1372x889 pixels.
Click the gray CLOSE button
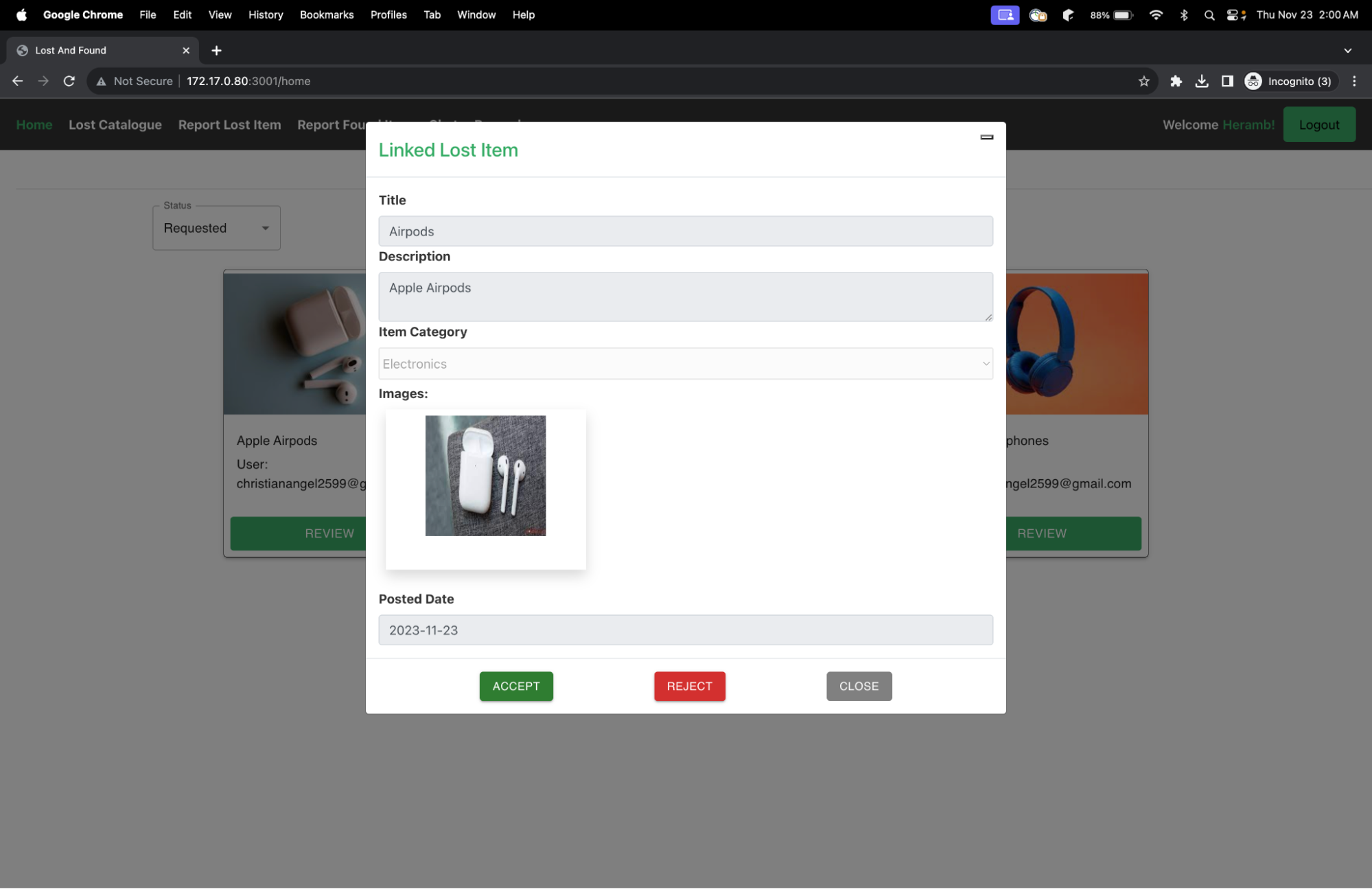(859, 686)
